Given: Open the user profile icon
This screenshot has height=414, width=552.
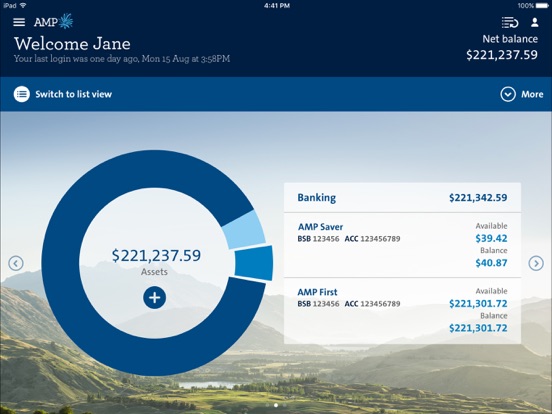Looking at the screenshot, I should (x=534, y=22).
